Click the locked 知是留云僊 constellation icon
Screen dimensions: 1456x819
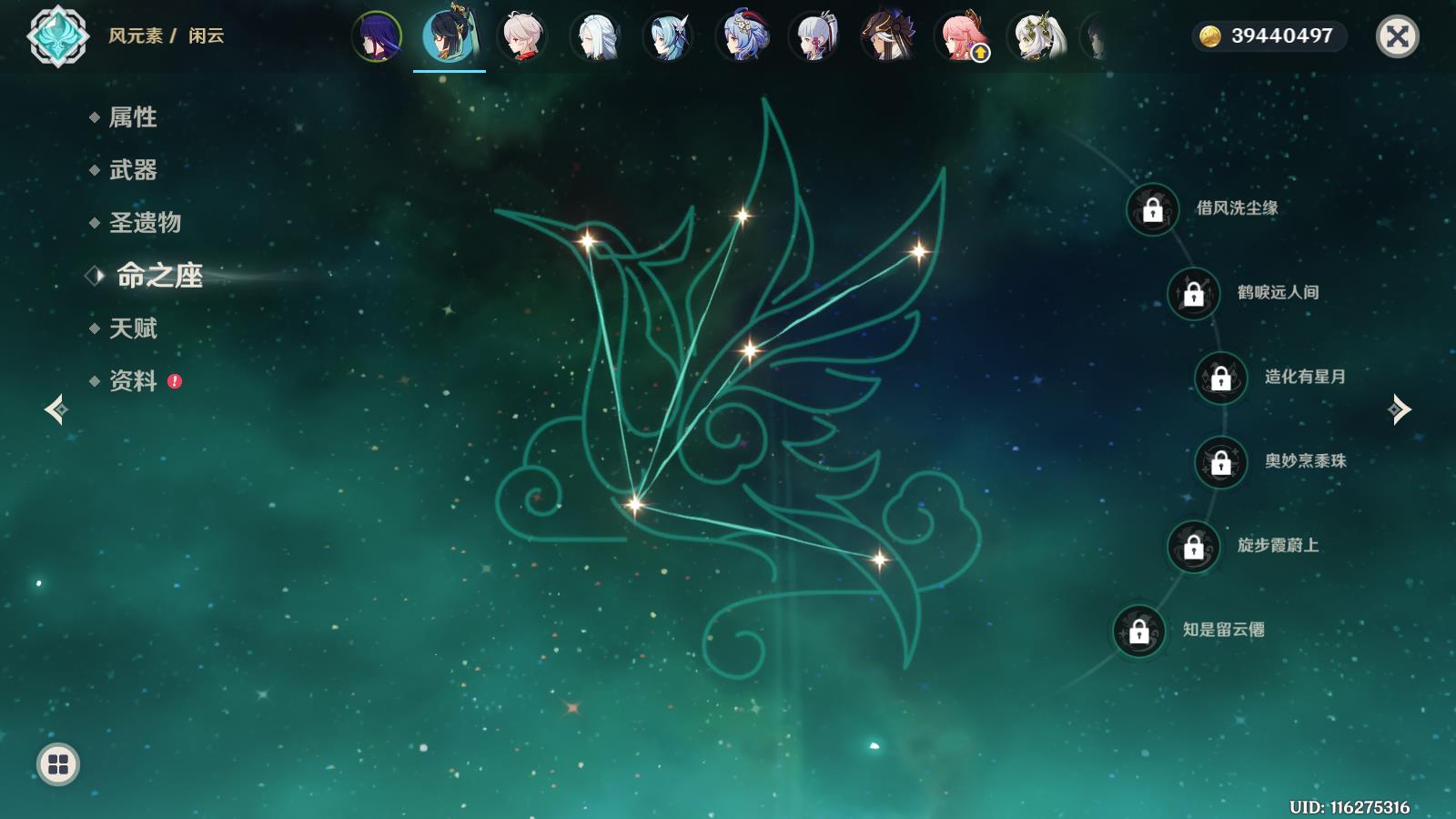pyautogui.click(x=1139, y=631)
